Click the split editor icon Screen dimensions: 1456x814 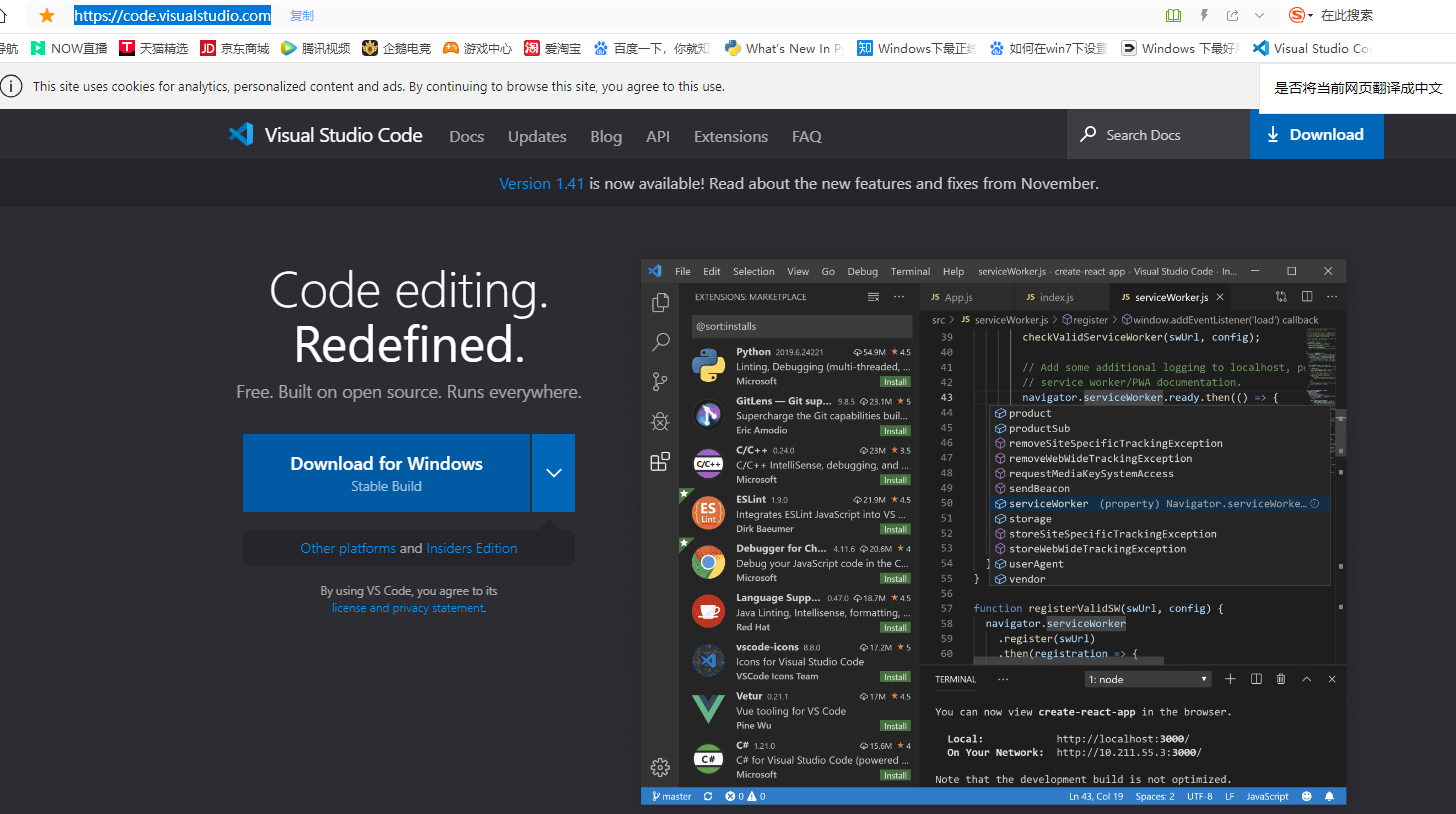[x=1307, y=297]
